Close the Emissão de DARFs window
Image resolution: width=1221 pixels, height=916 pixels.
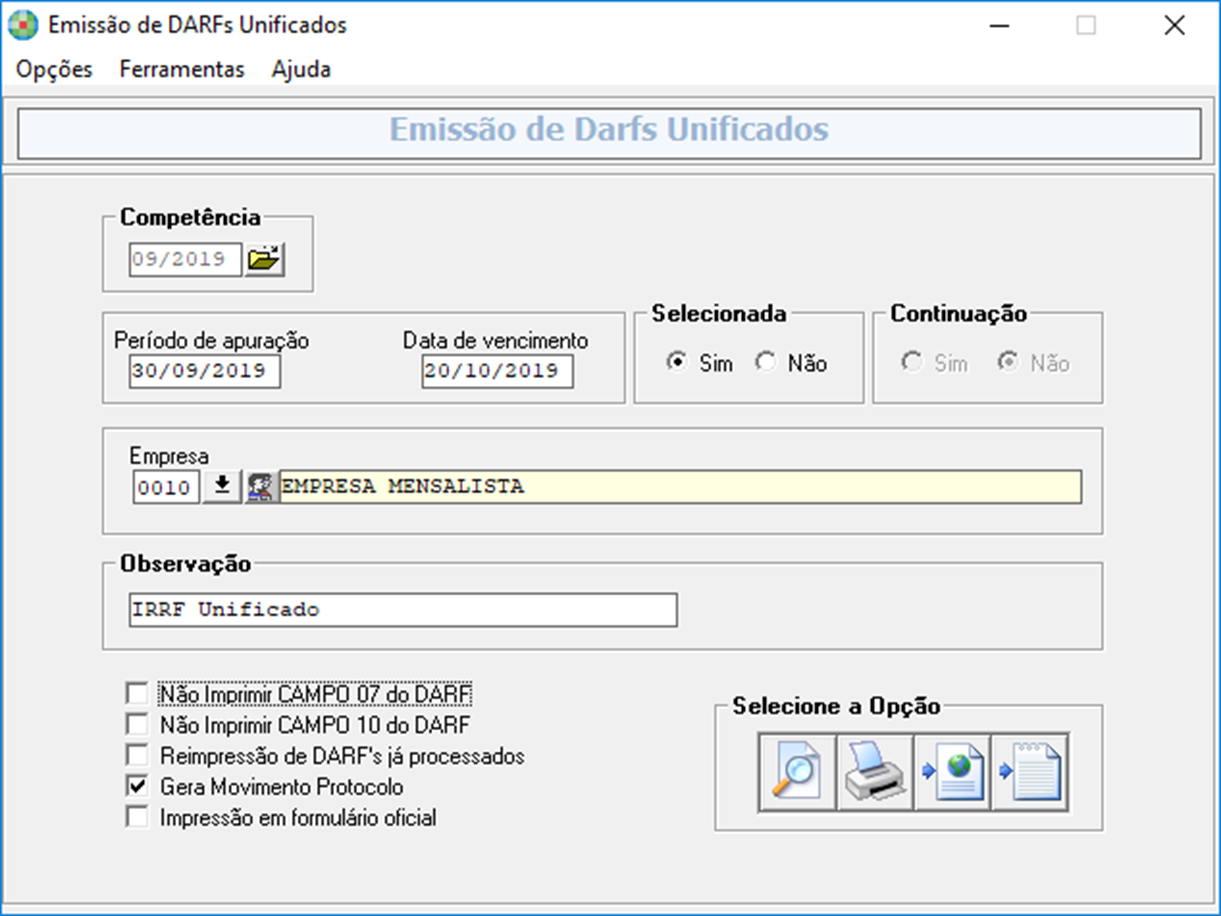coord(1174,26)
